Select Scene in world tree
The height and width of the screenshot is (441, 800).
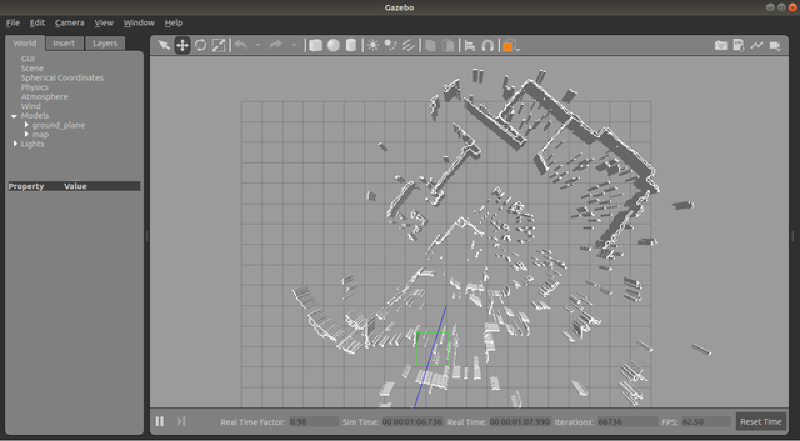tap(32, 68)
